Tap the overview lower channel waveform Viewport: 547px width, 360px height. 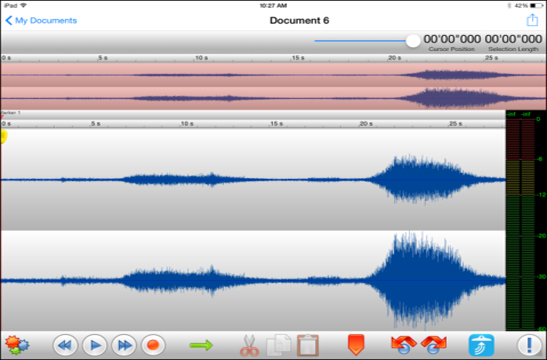coord(274,98)
